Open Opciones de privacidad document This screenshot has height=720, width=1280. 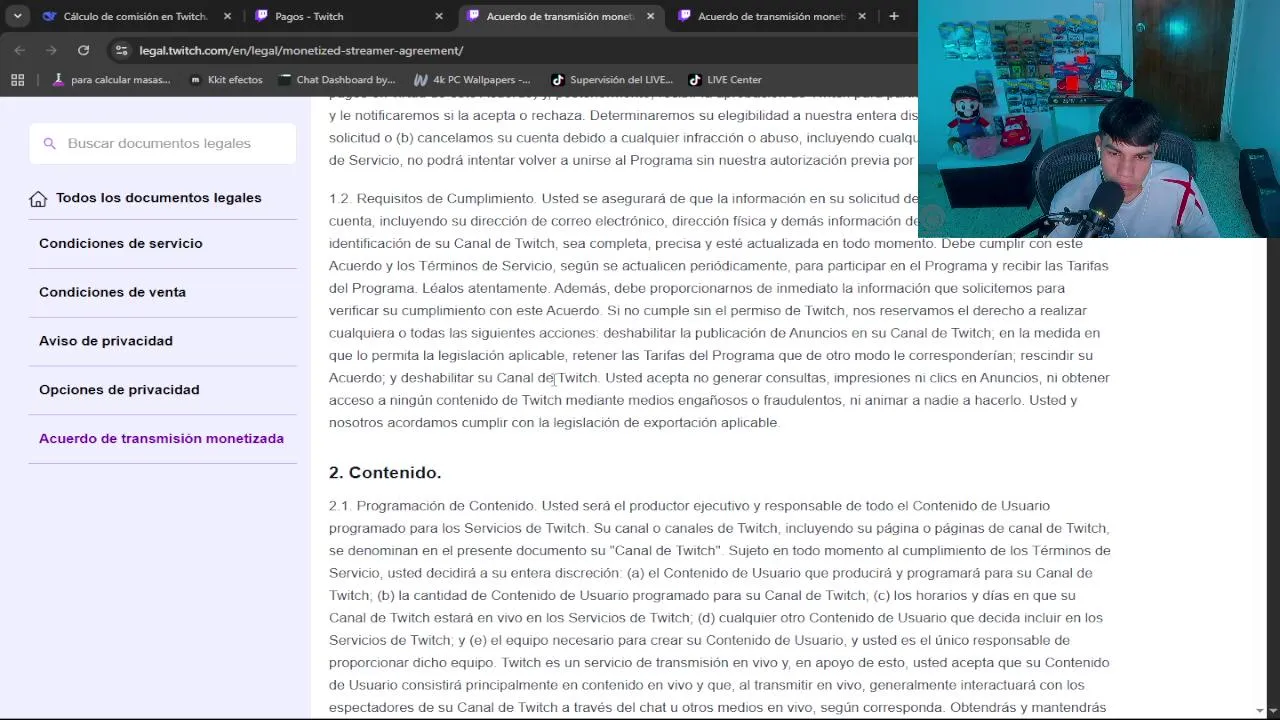click(119, 390)
